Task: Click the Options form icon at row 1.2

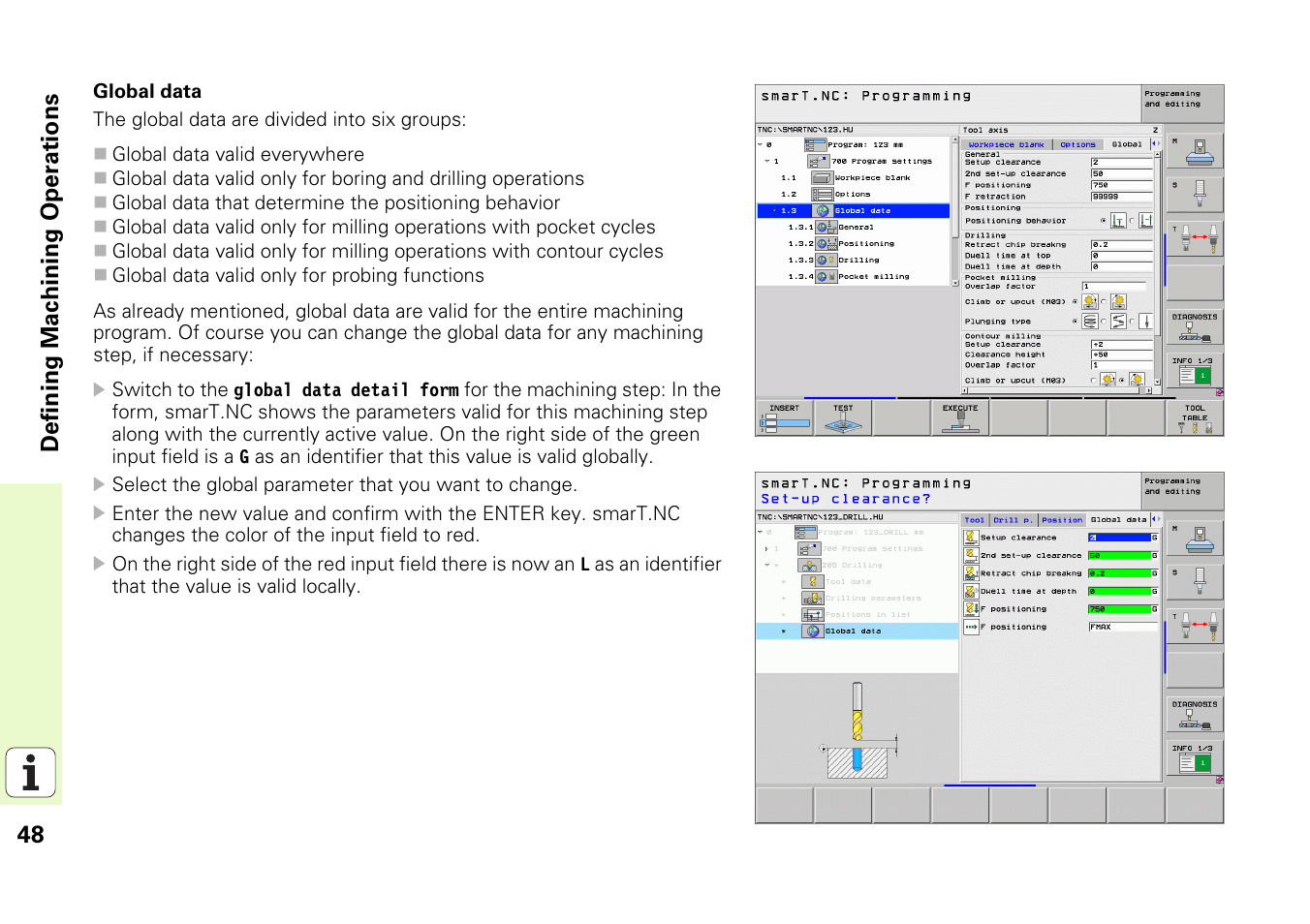Action: click(823, 195)
